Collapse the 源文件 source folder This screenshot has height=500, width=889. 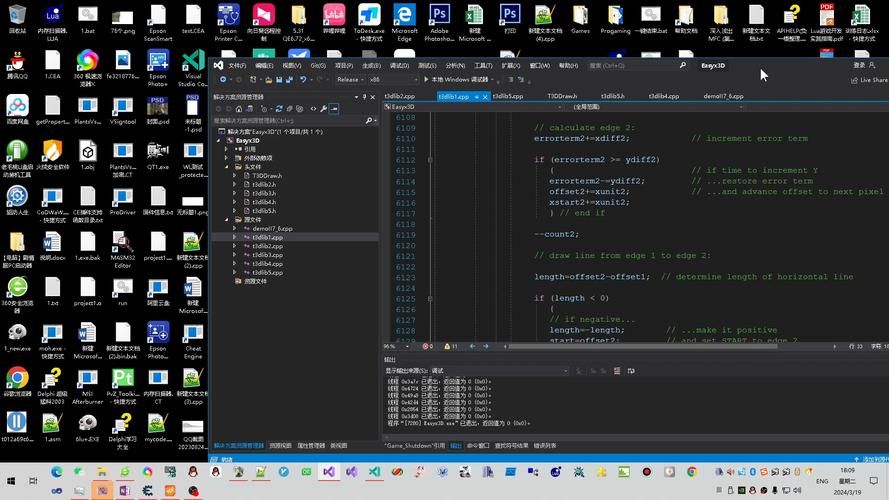[227, 220]
